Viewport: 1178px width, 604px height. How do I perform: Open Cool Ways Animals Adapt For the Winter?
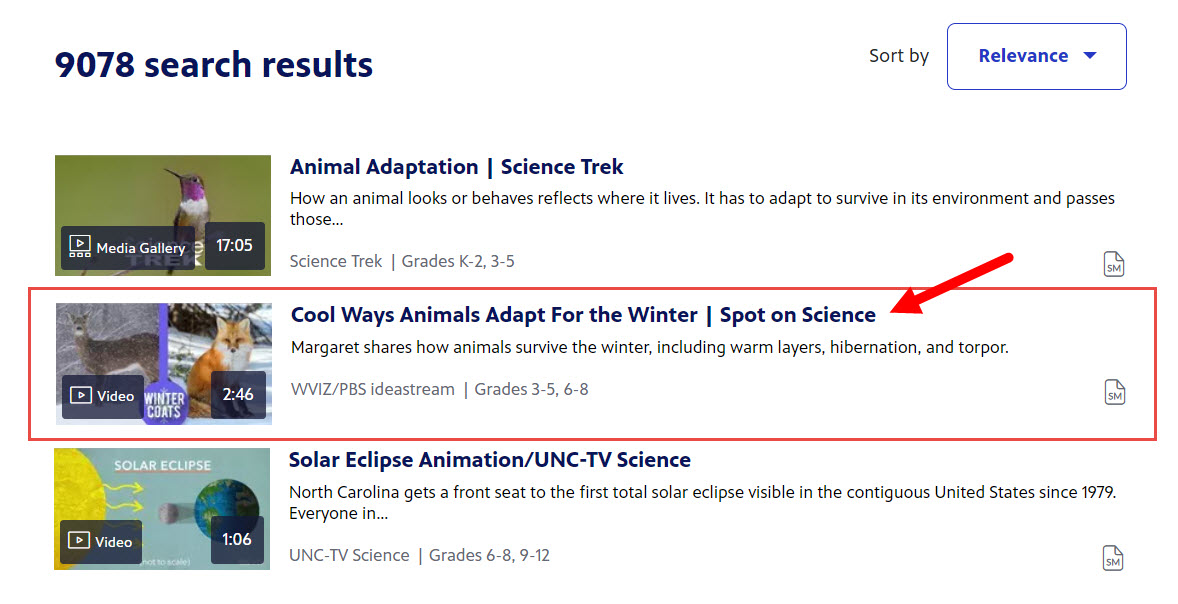(x=582, y=315)
